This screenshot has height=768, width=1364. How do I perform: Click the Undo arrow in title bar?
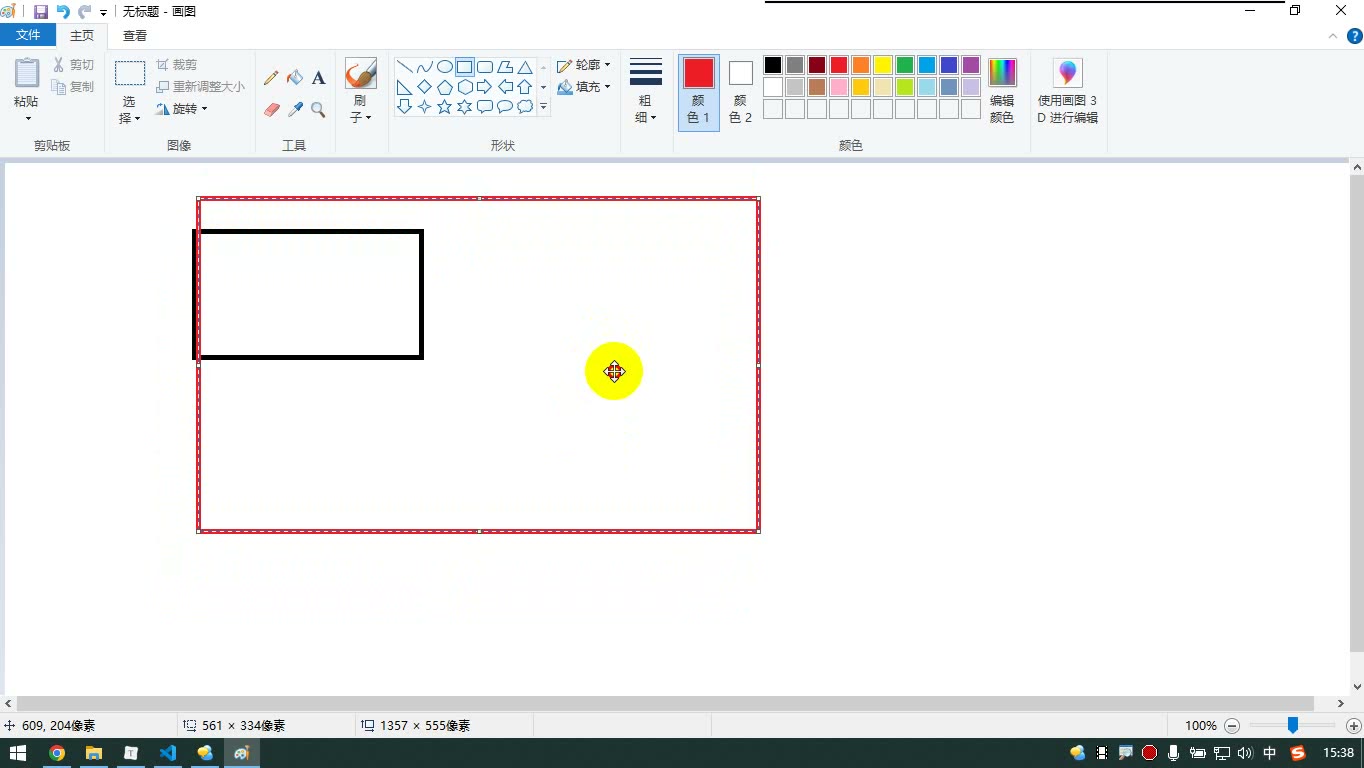[x=62, y=11]
